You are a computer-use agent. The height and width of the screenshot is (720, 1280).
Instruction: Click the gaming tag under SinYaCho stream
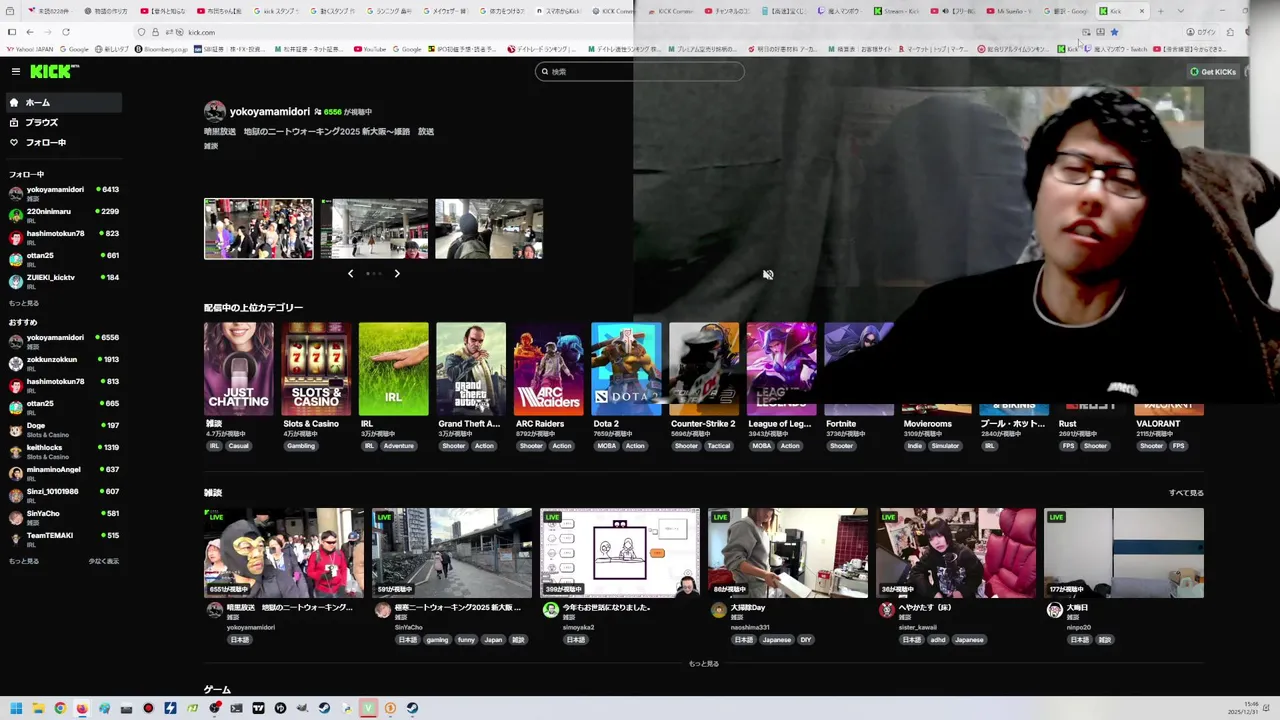tap(437, 640)
